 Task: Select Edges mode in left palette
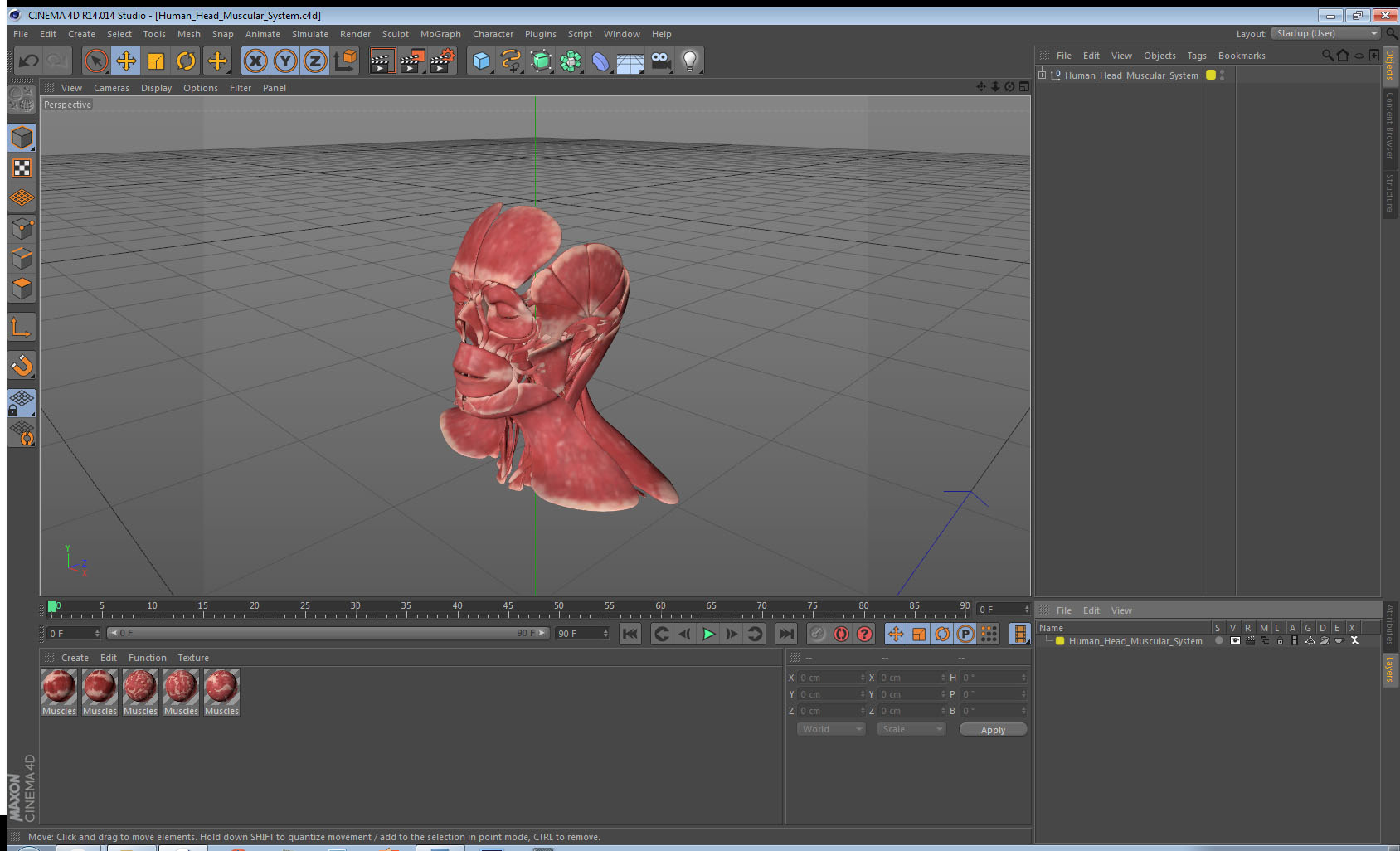pos(22,258)
